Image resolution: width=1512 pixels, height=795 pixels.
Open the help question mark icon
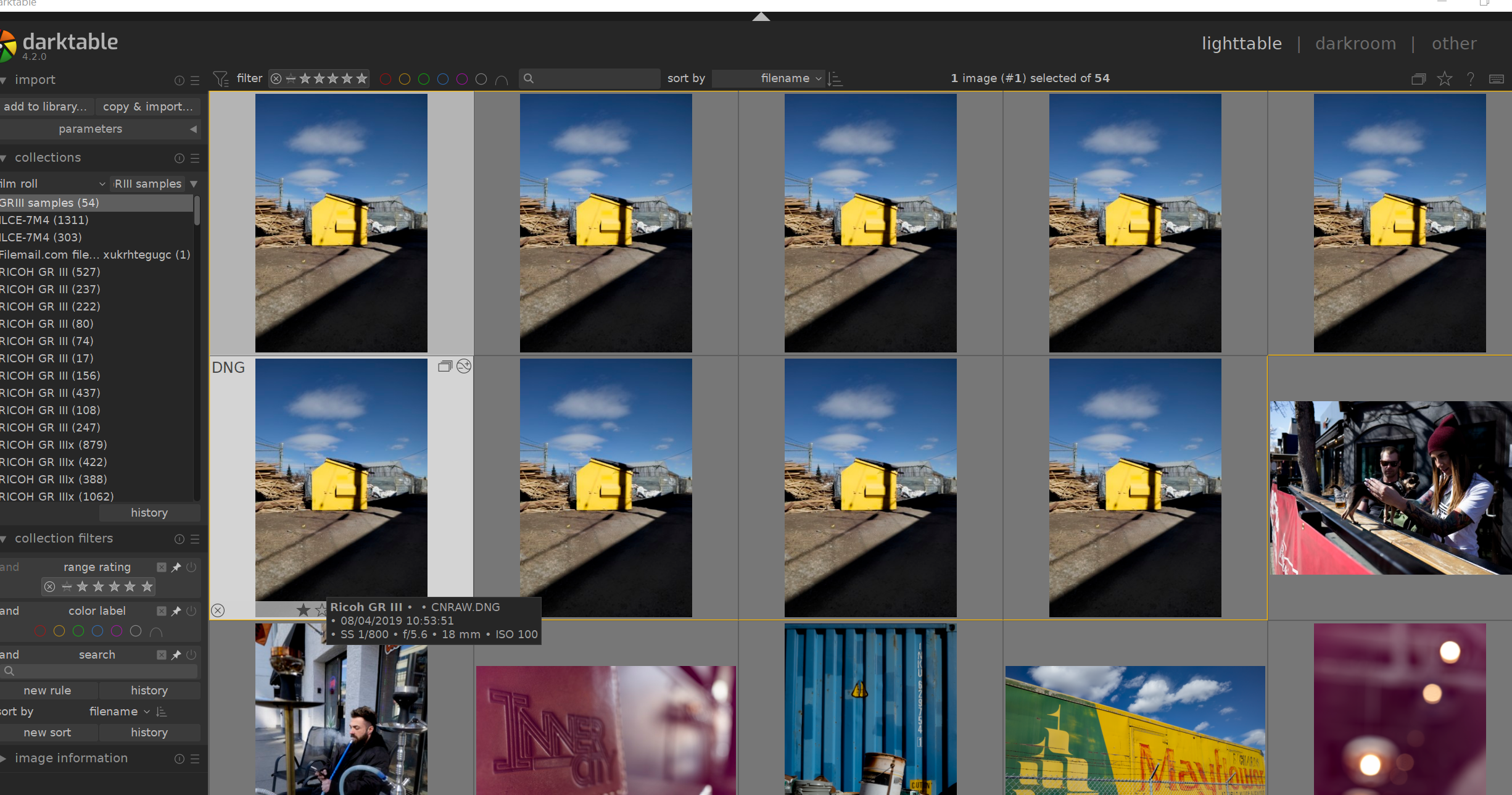[1471, 78]
